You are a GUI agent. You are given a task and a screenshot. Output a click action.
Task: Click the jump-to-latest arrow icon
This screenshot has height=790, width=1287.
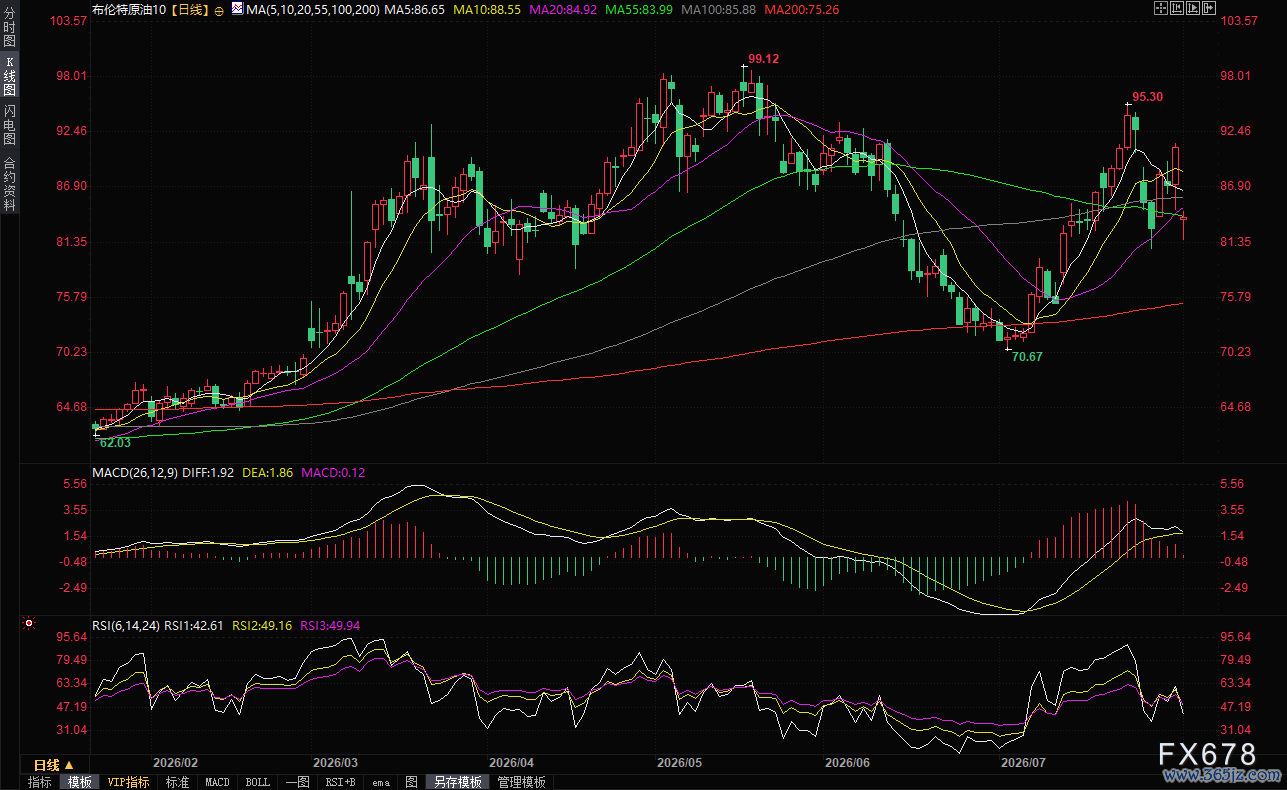(x=1209, y=8)
